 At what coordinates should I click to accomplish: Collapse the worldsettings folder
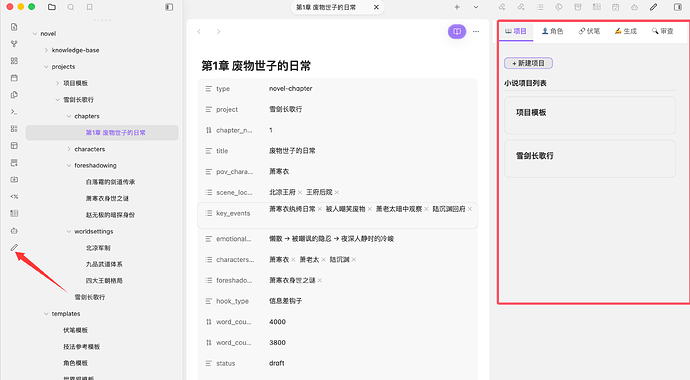pyautogui.click(x=69, y=231)
